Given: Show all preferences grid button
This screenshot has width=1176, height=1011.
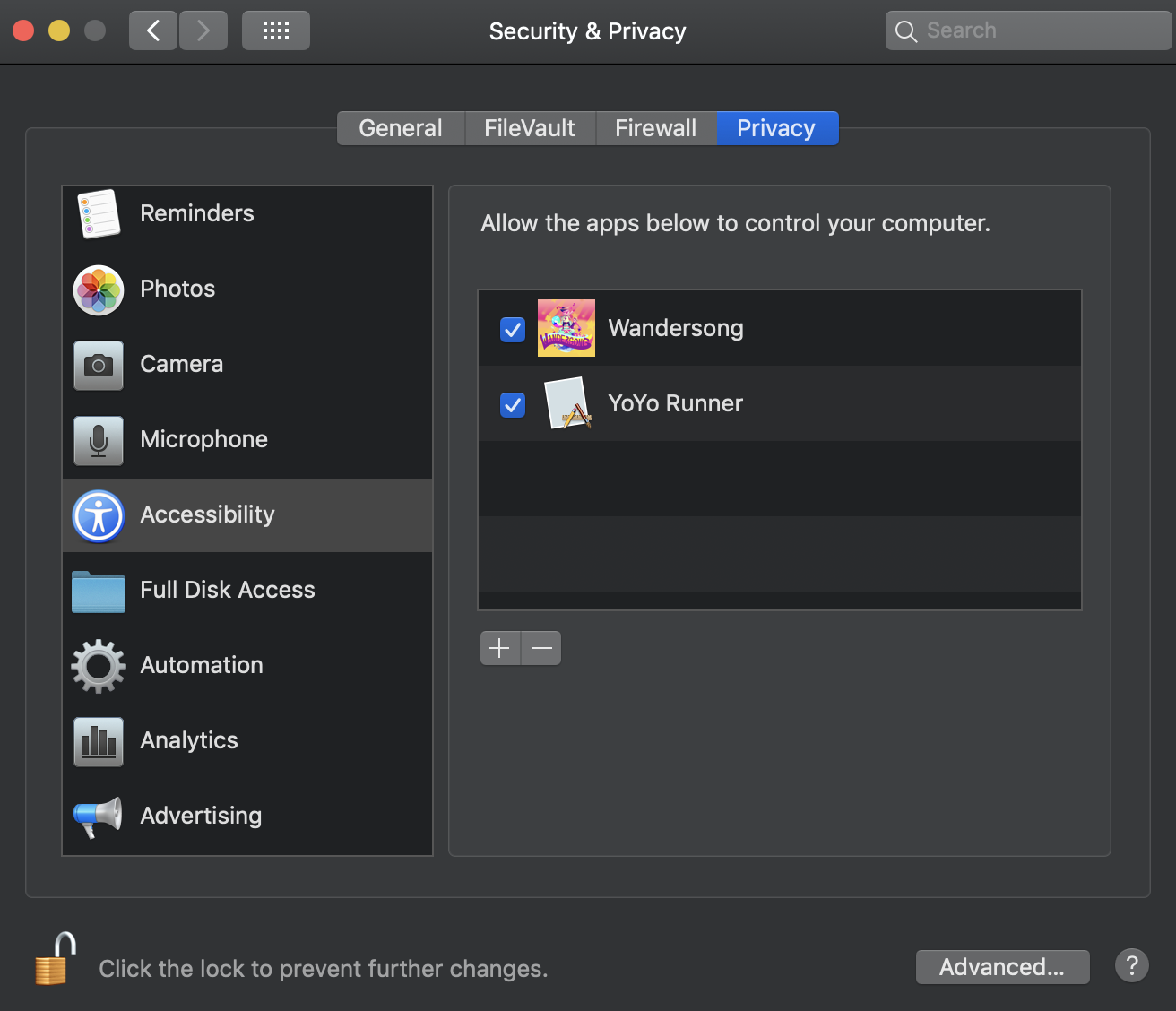Looking at the screenshot, I should click(x=275, y=31).
